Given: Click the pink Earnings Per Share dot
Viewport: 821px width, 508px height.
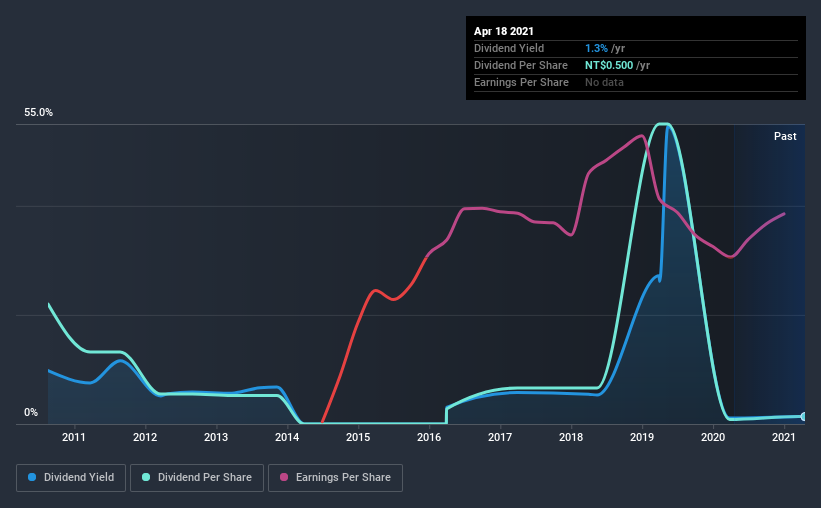Looking at the screenshot, I should point(284,477).
